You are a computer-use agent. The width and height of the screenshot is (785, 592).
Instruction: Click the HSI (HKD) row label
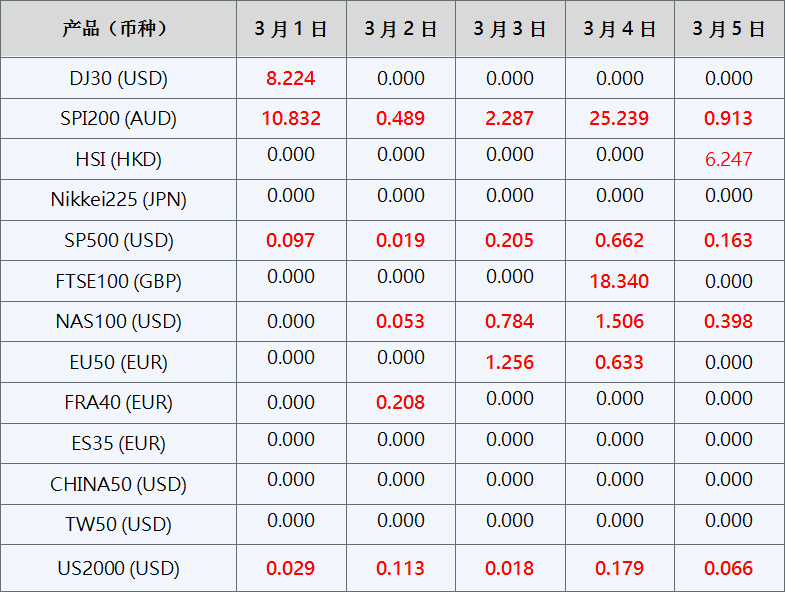[x=118, y=159]
